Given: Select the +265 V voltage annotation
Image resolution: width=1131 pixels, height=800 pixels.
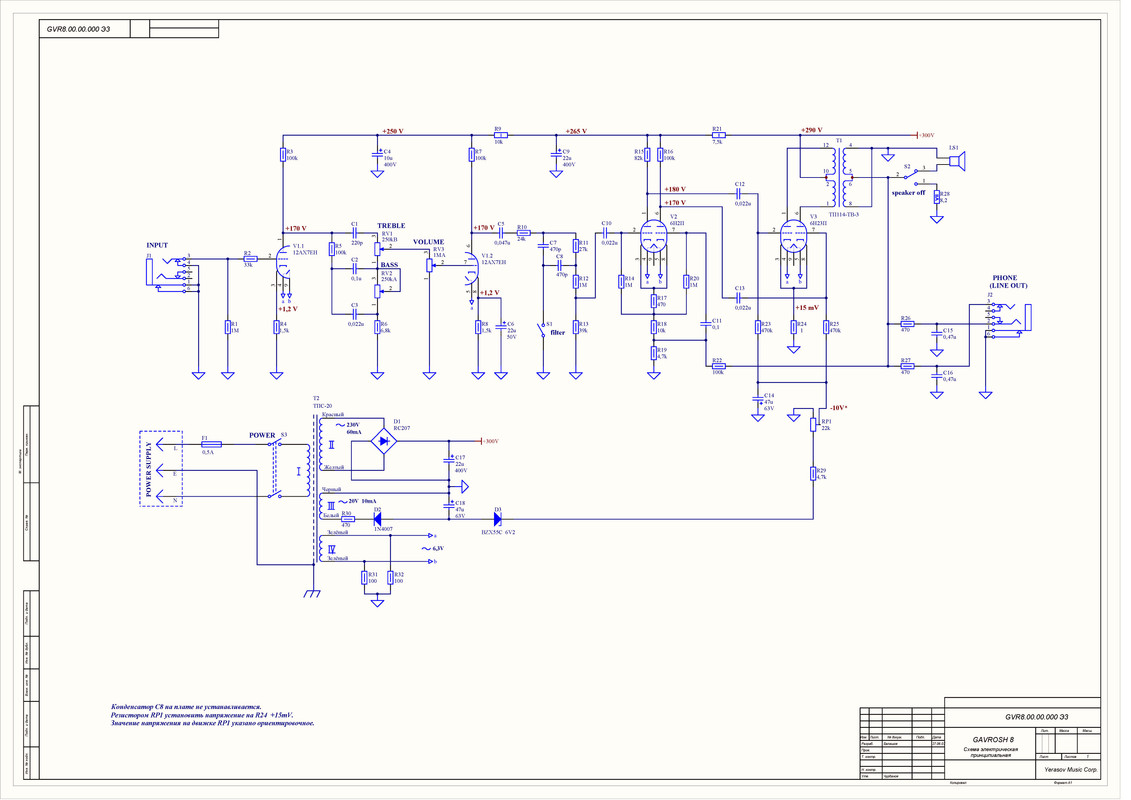Looking at the screenshot, I should click(x=576, y=131).
